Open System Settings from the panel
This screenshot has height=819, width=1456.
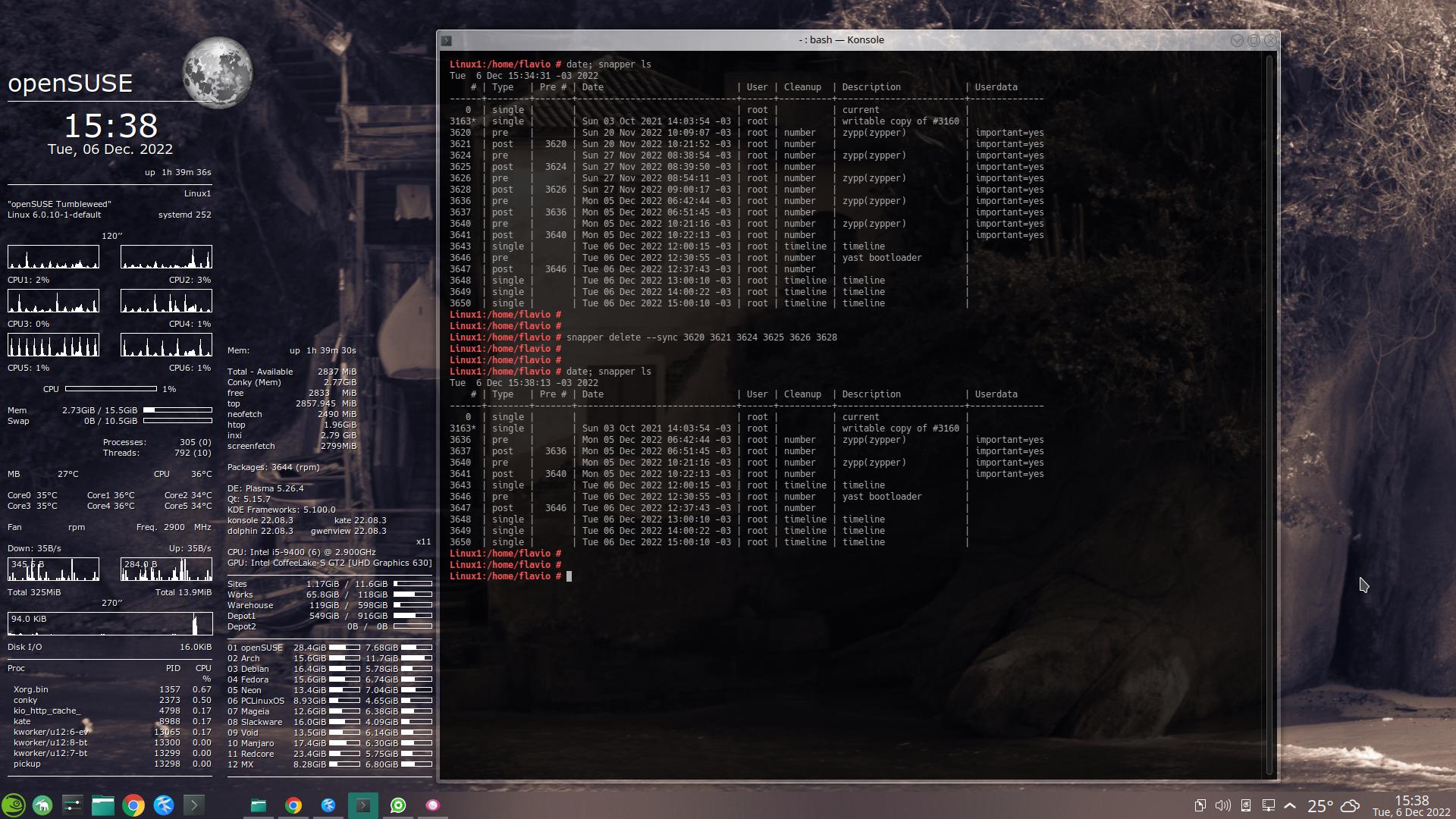(x=72, y=805)
